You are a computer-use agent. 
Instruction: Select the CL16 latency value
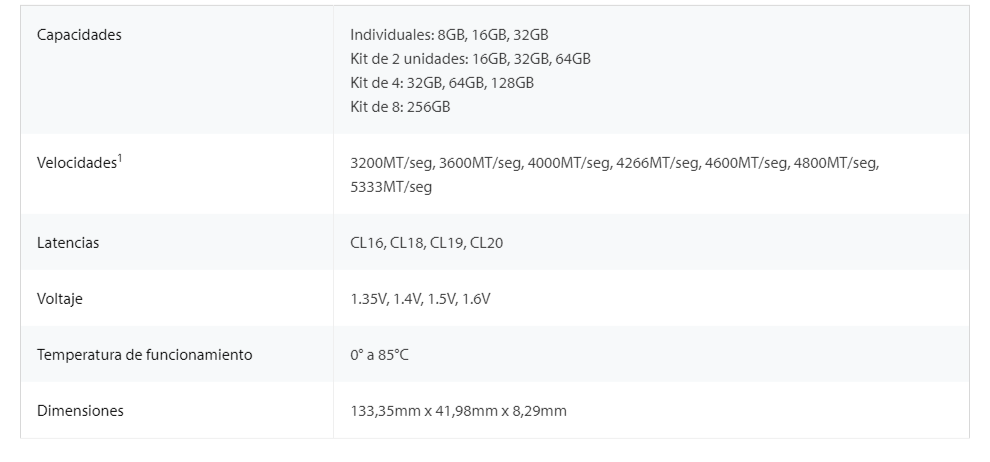[x=367, y=243]
